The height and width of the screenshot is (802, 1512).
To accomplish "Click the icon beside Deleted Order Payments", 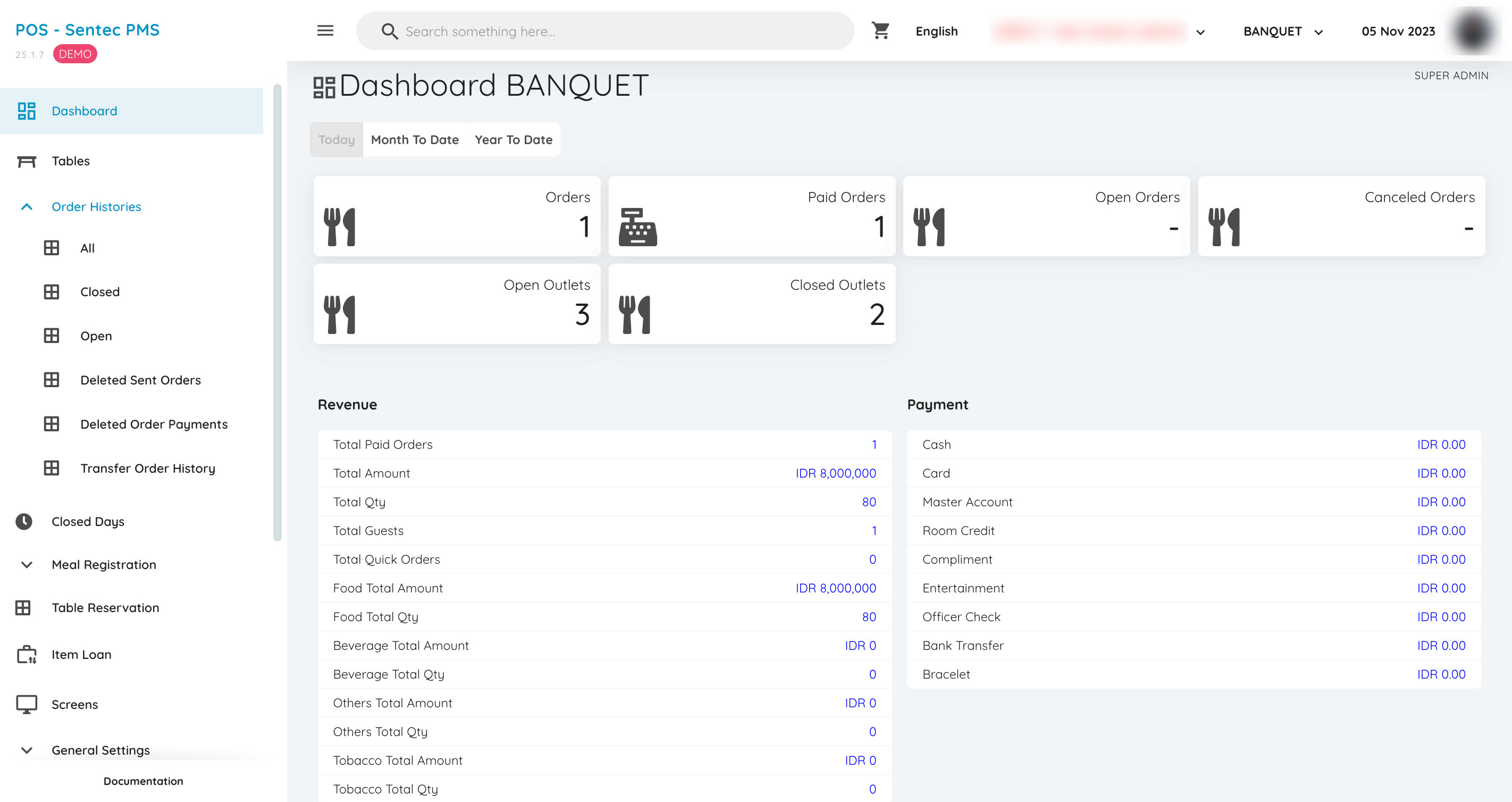I will [52, 424].
